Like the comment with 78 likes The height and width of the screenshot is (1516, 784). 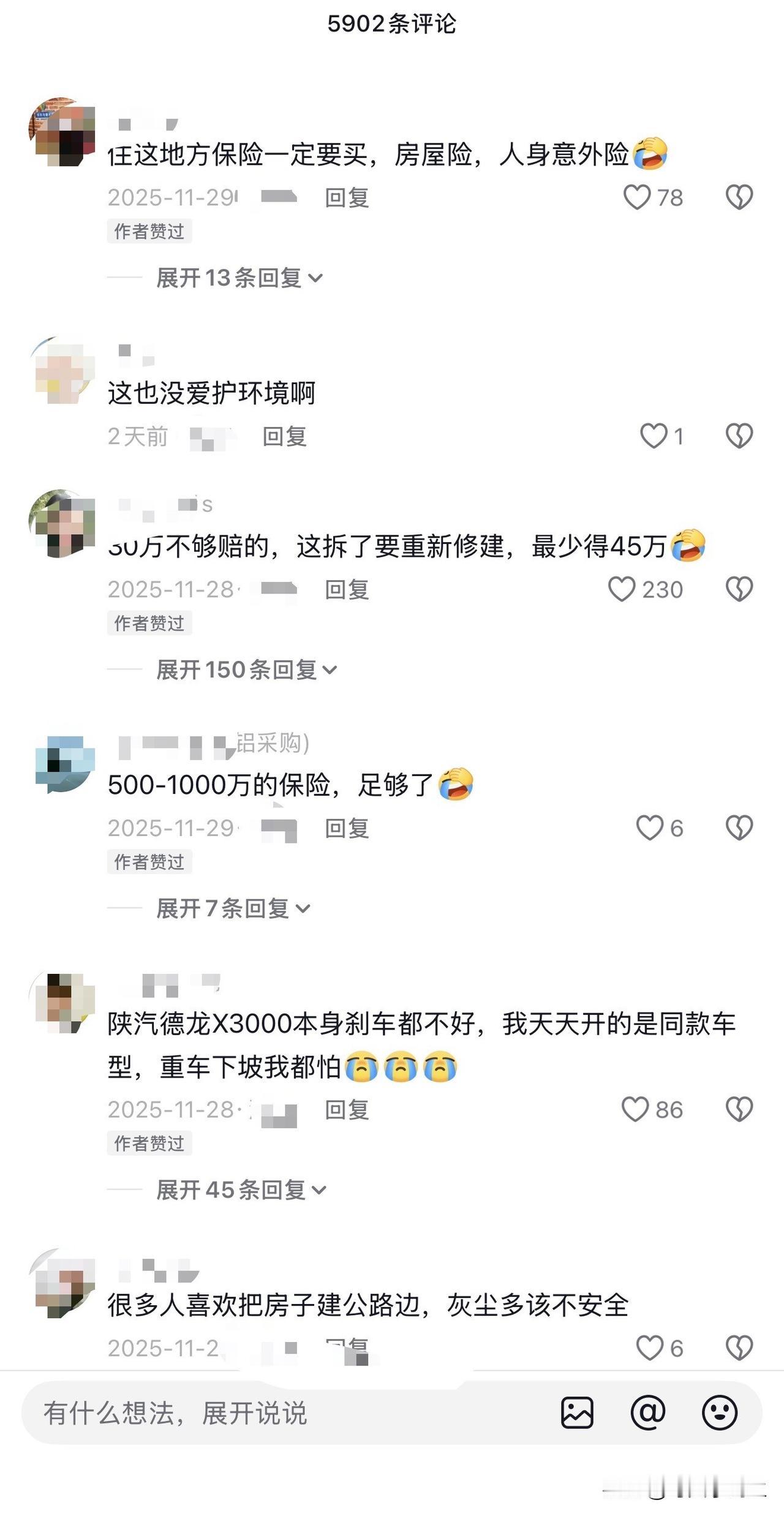(637, 197)
